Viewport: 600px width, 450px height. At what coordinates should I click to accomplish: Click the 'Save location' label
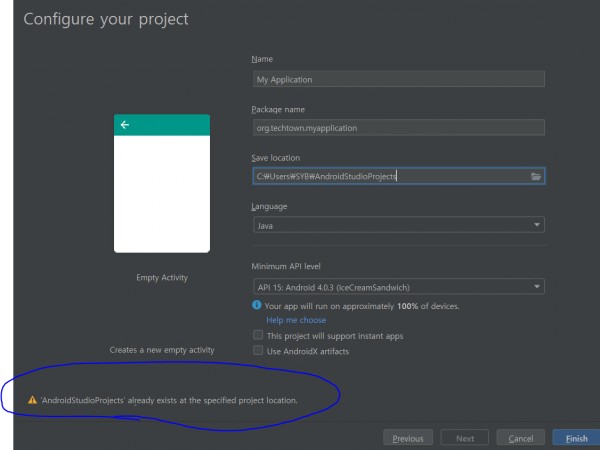[x=276, y=158]
